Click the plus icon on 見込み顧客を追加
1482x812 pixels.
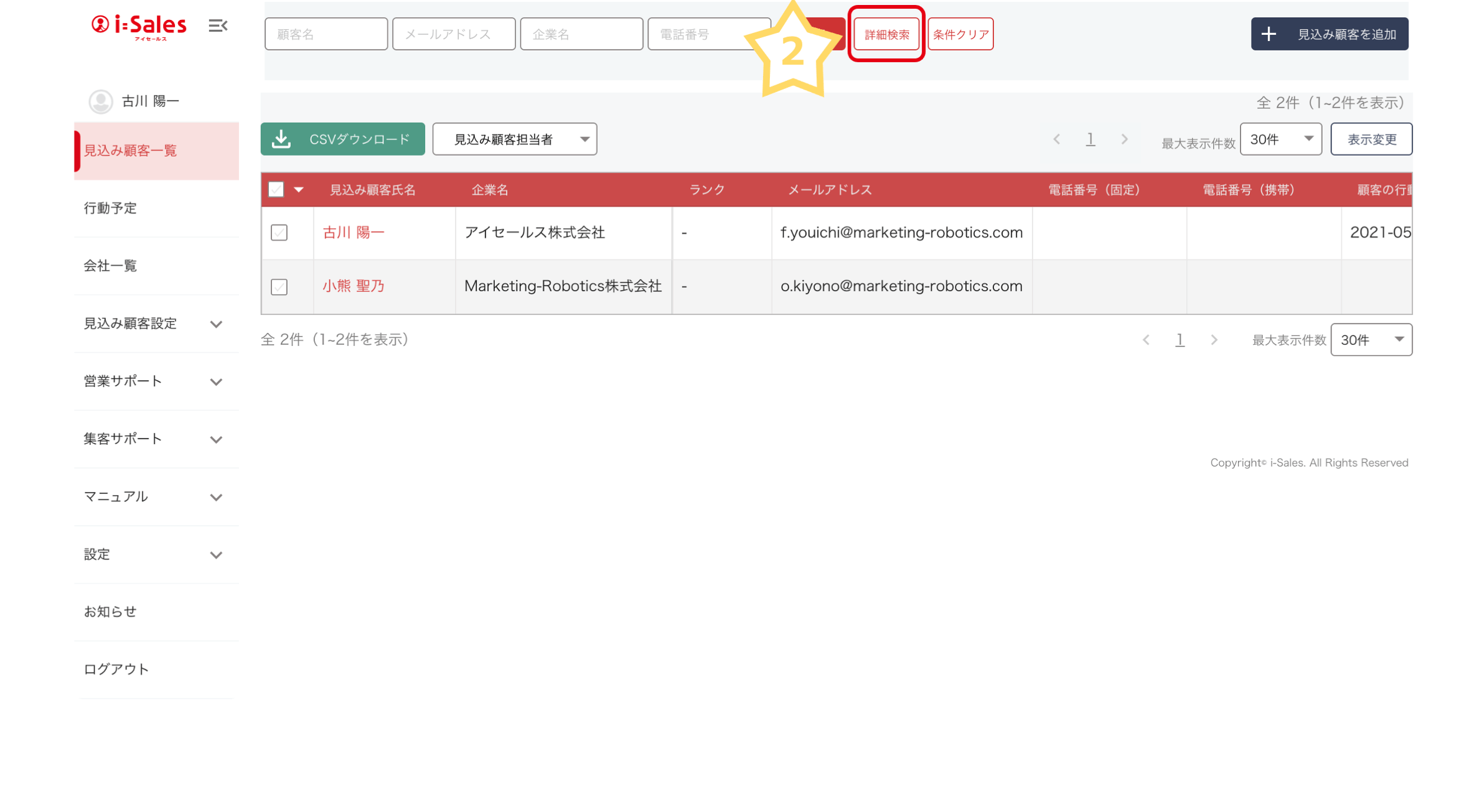coord(1268,34)
